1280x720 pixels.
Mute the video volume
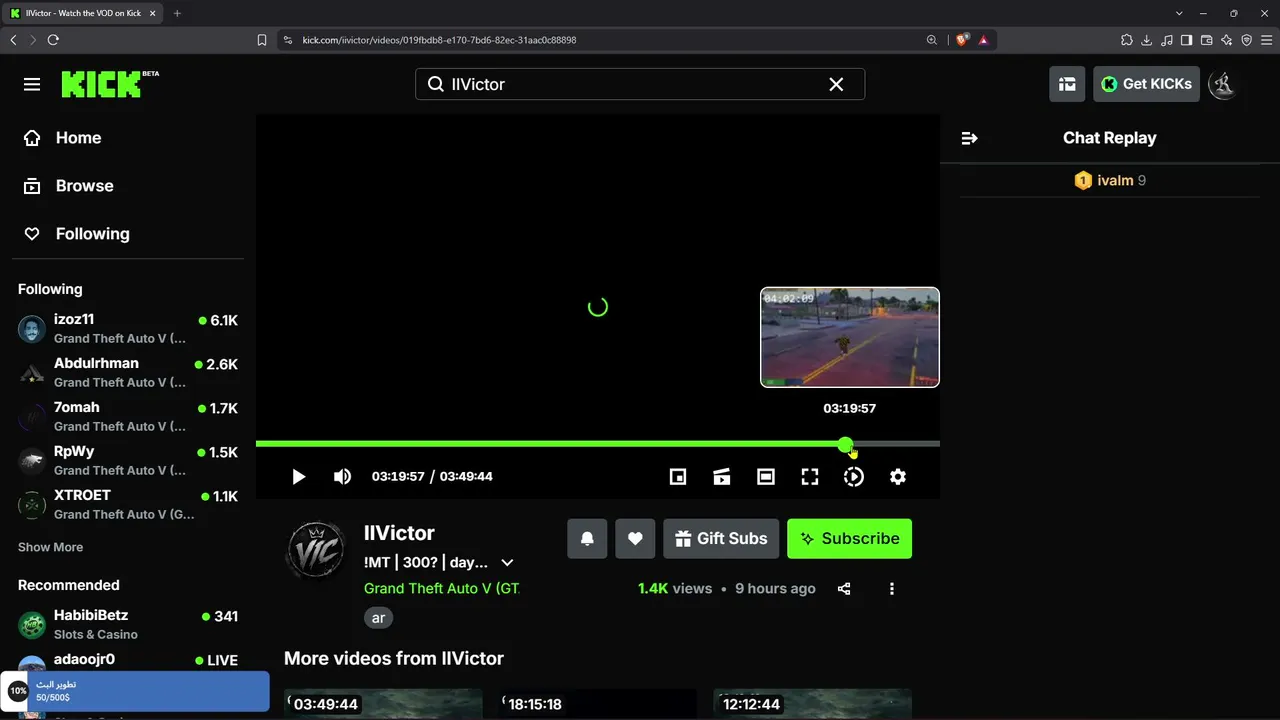[x=342, y=477]
